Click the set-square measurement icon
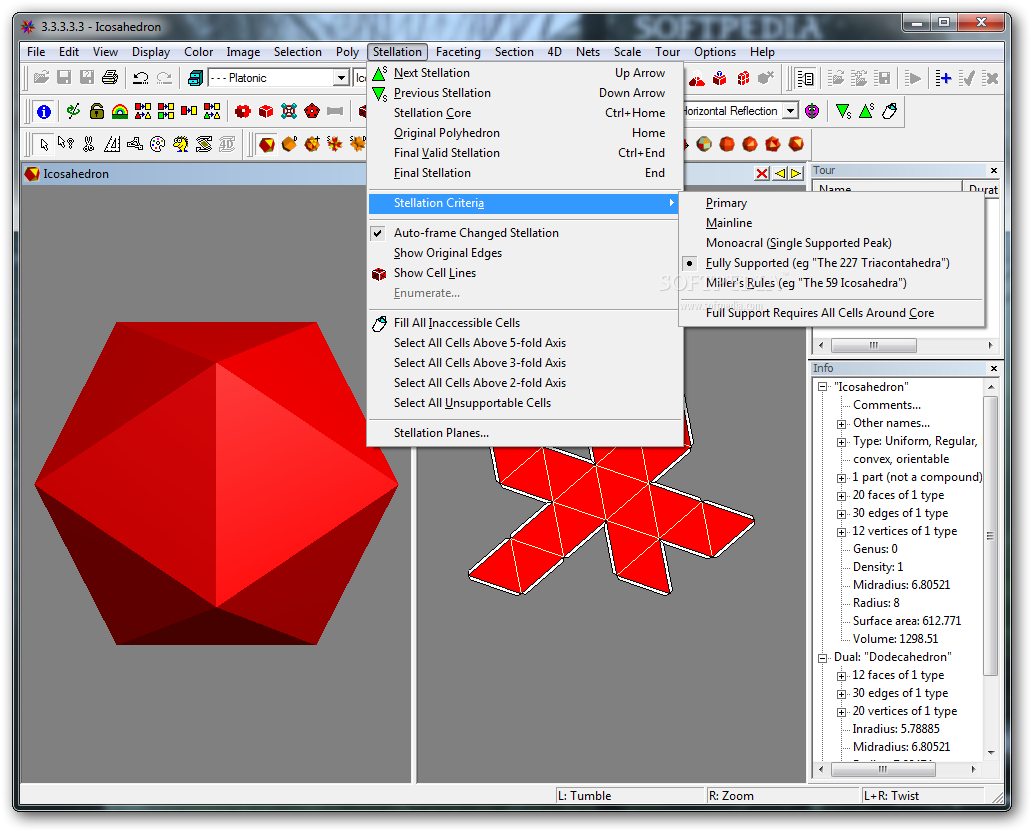 (112, 144)
